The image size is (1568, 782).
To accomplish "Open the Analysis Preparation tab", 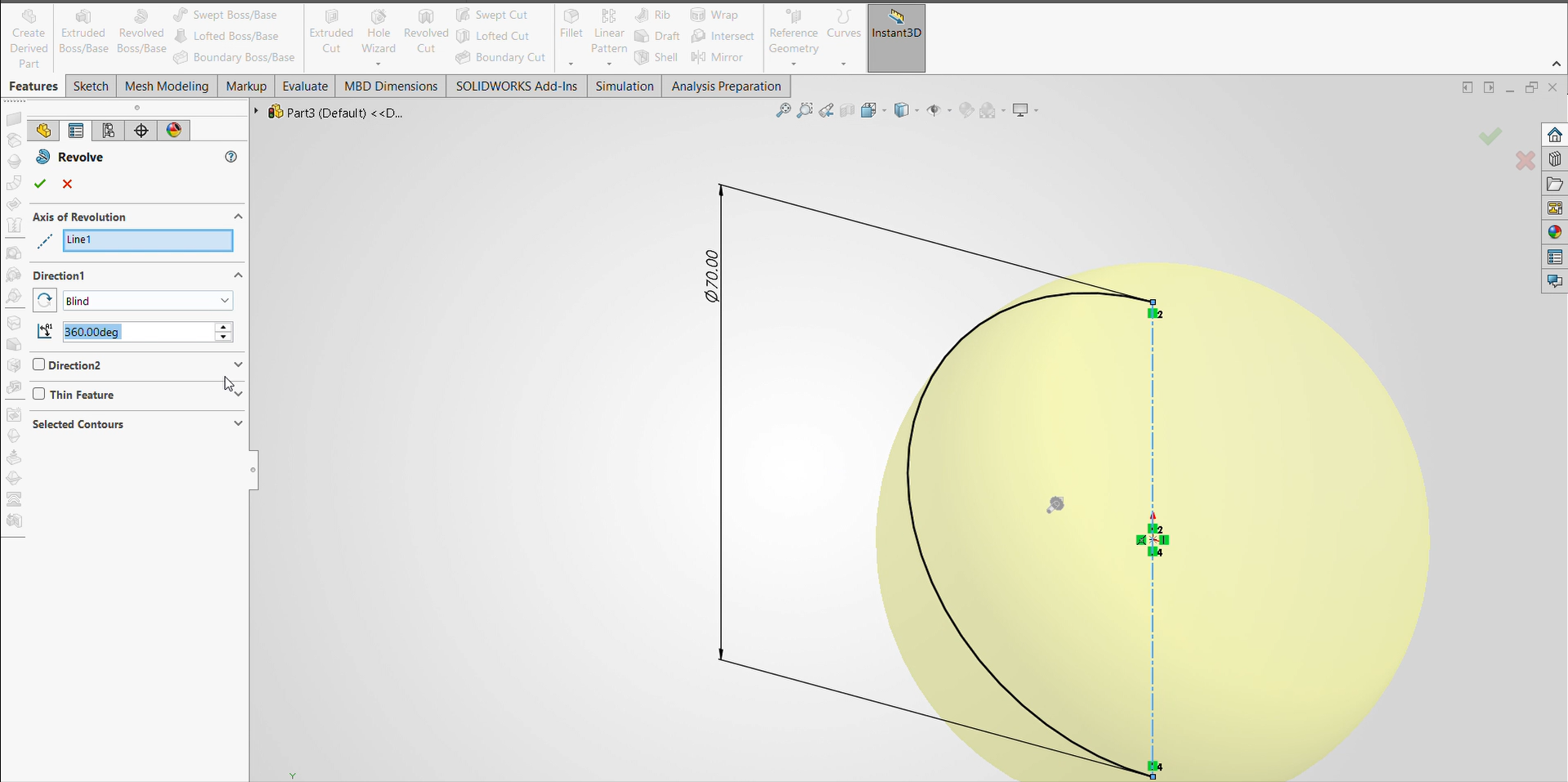I will point(726,86).
